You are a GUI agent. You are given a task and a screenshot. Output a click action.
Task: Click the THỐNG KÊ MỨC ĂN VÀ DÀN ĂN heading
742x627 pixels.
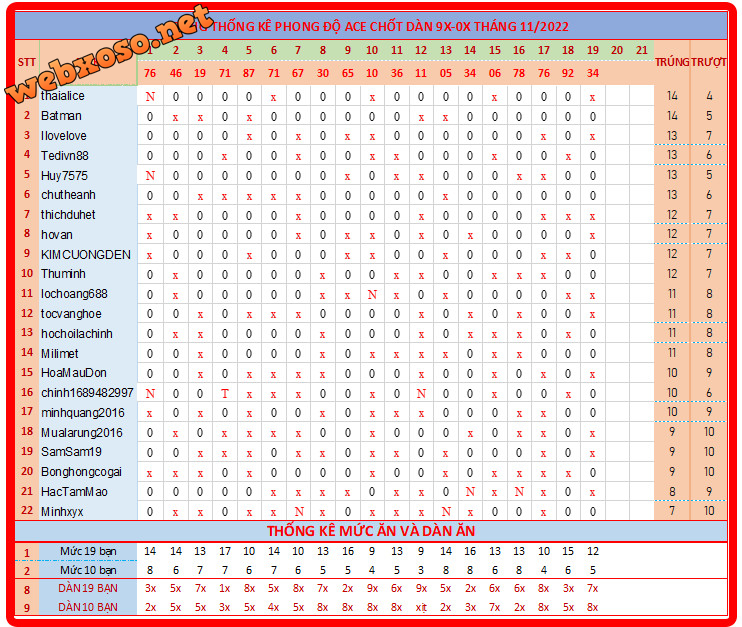click(x=371, y=531)
